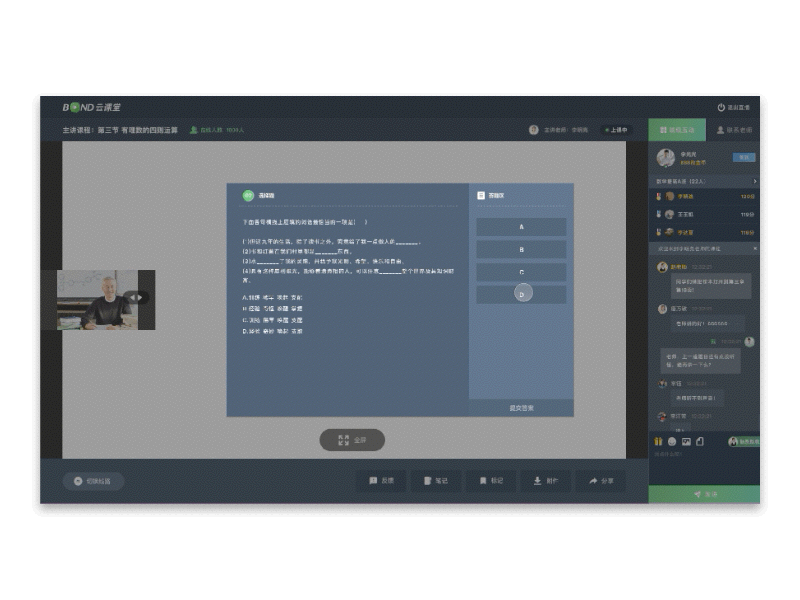Click the image upload icon in chat toolbar
800x600 pixels.
[x=686, y=441]
